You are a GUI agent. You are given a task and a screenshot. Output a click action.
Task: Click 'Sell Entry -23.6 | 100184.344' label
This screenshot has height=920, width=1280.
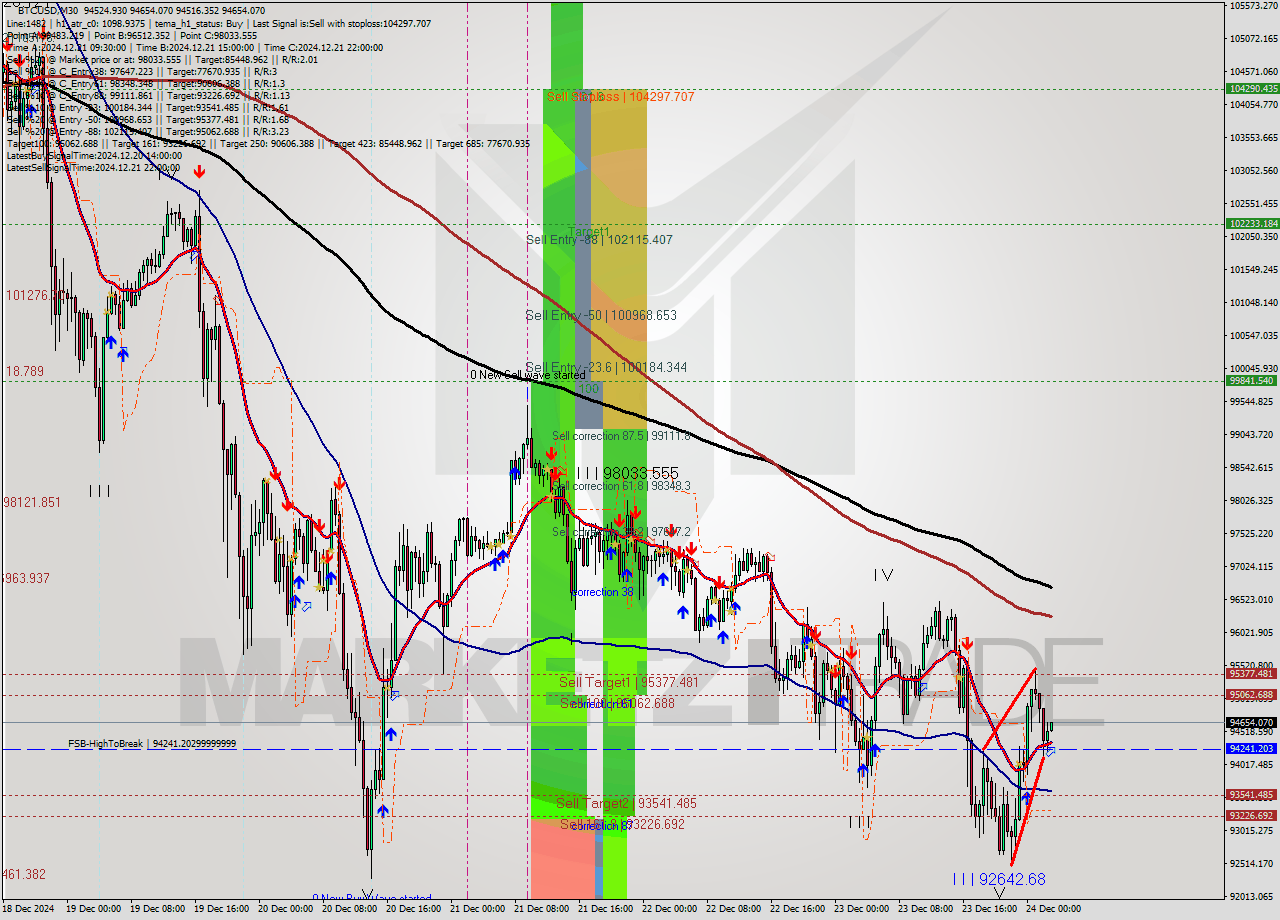tap(606, 368)
